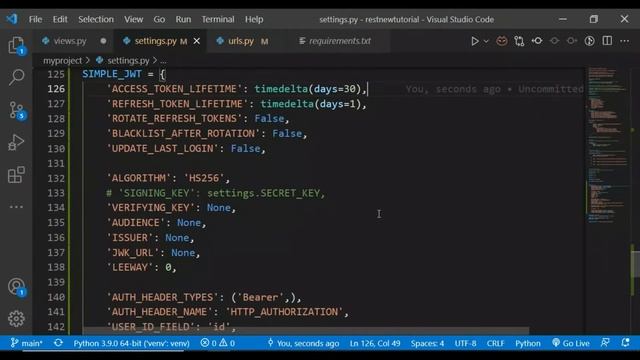Toggle file blame annotations icon
The image size is (640, 360).
coord(589,41)
